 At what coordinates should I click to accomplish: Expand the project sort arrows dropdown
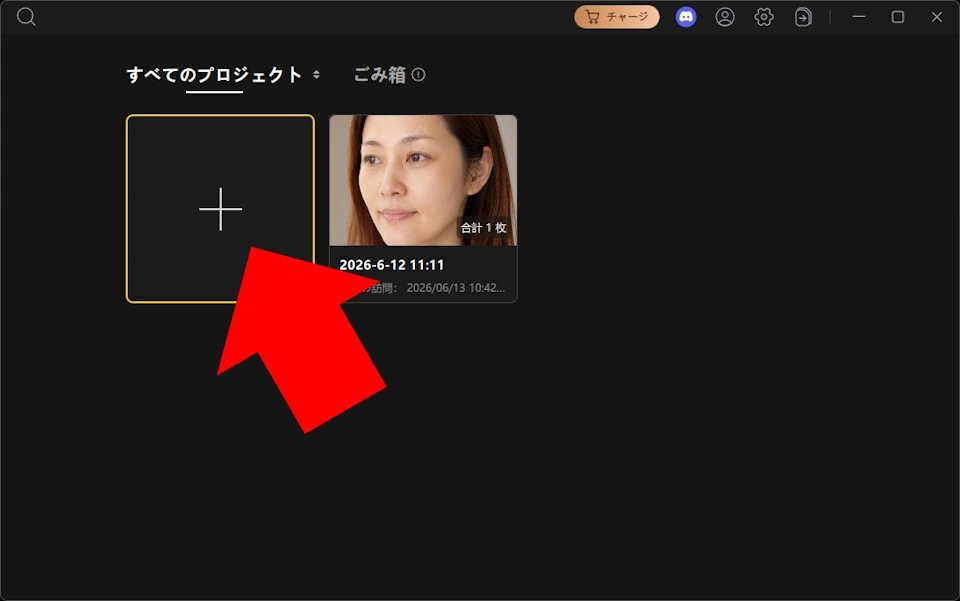(x=316, y=75)
